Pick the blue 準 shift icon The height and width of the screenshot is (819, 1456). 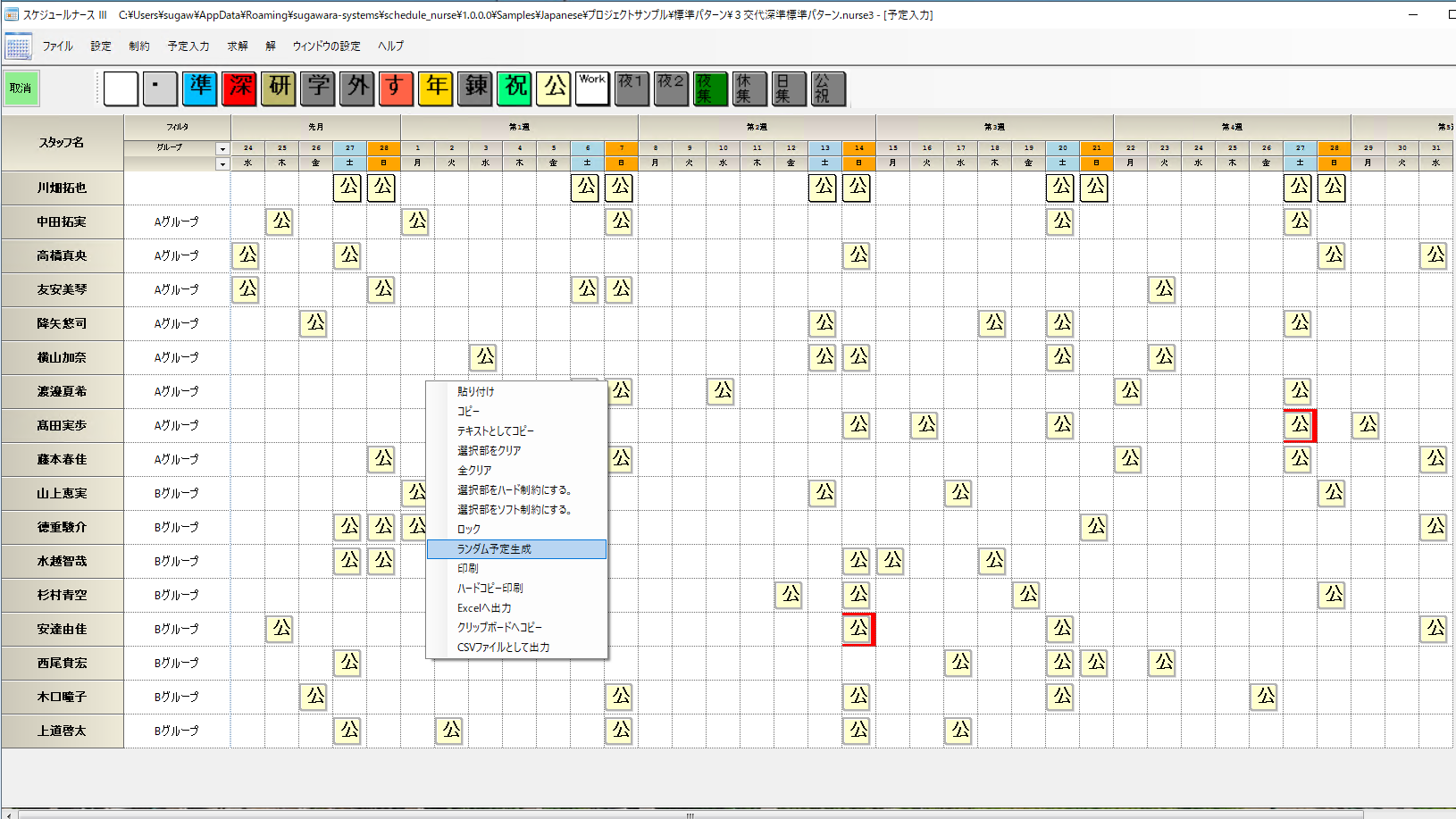click(199, 88)
